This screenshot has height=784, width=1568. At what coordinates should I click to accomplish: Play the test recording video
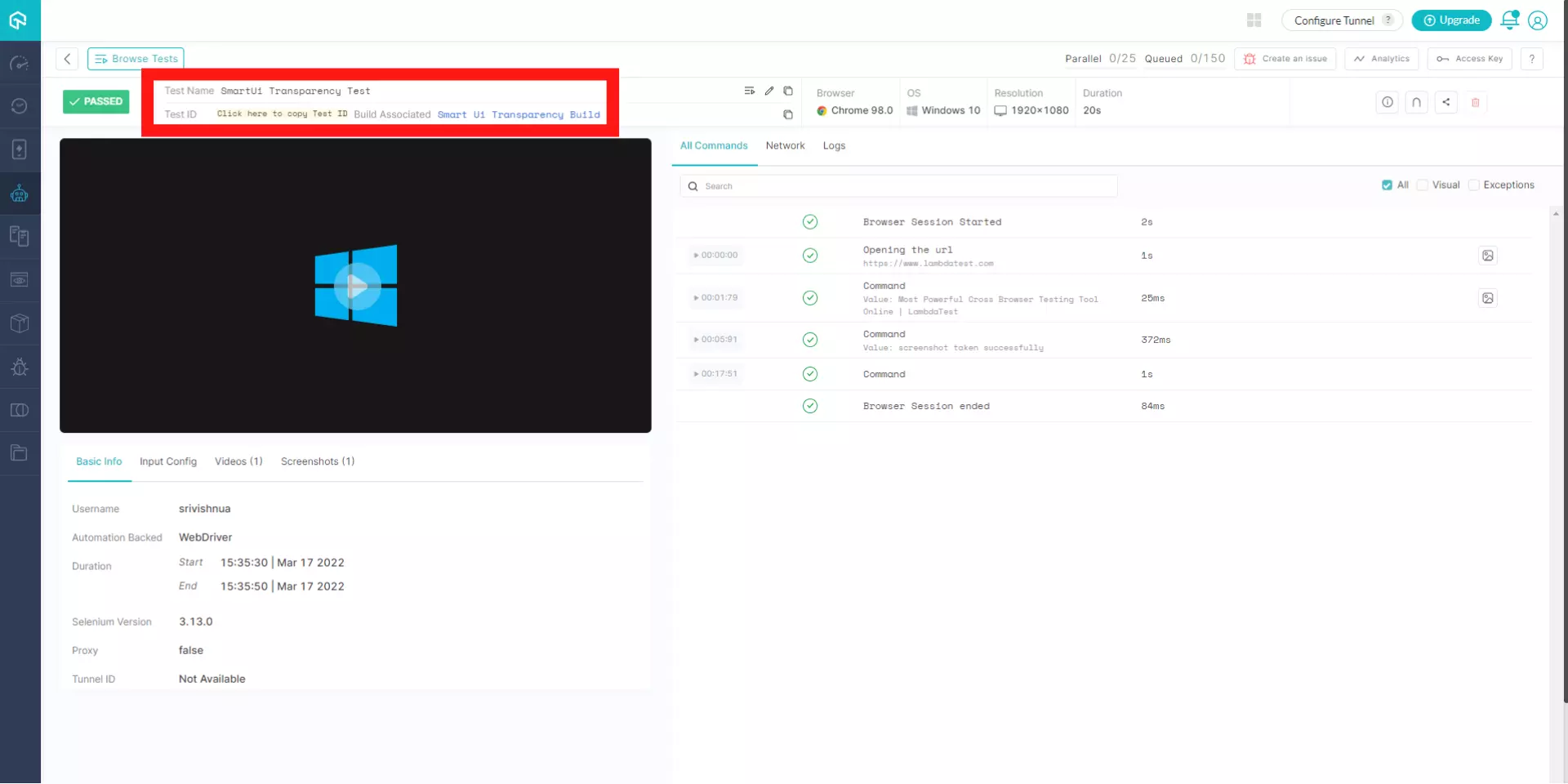[356, 286]
